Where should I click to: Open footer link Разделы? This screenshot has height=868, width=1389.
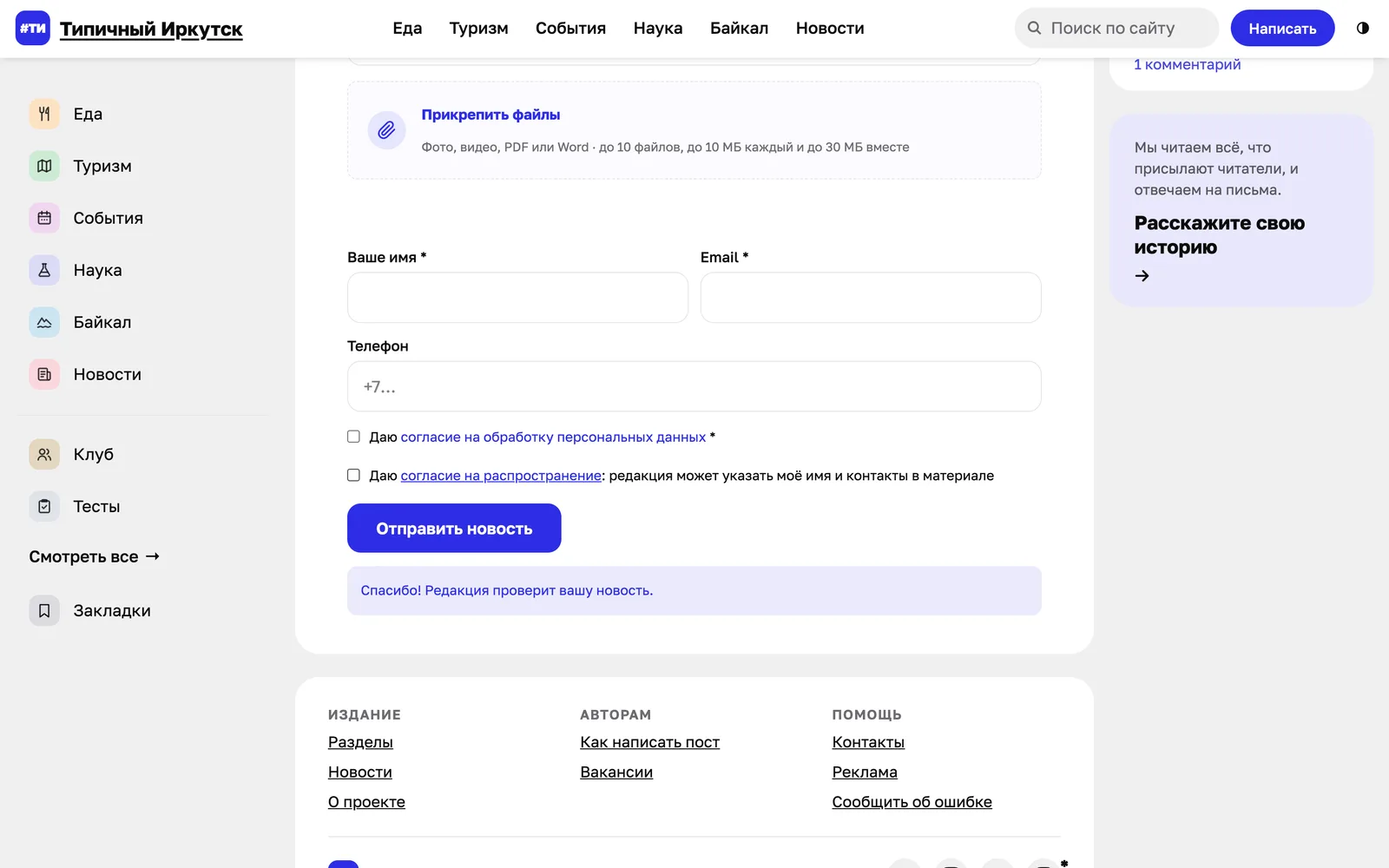[x=360, y=742]
